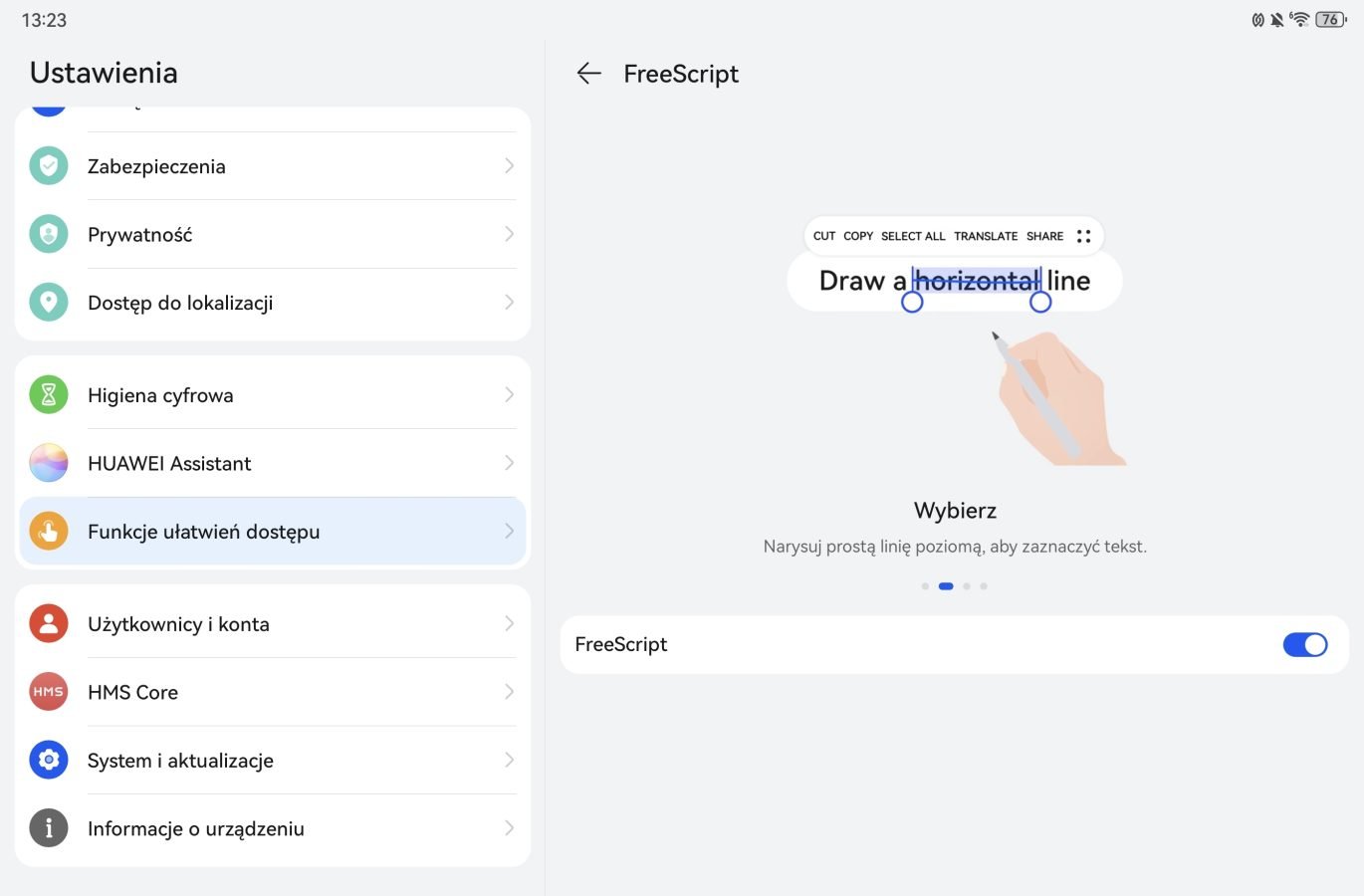Image resolution: width=1364 pixels, height=896 pixels.
Task: Select the HMS Core red icon
Action: tap(49, 692)
